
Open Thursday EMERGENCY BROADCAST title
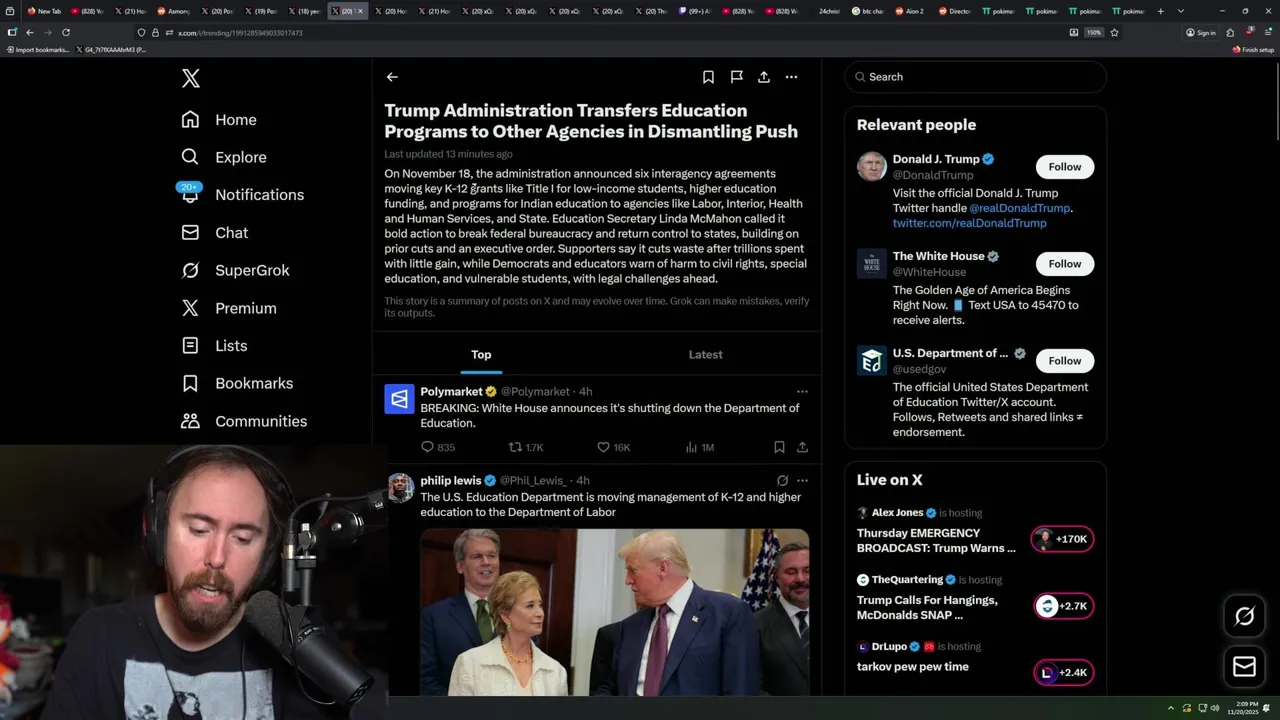click(x=936, y=540)
